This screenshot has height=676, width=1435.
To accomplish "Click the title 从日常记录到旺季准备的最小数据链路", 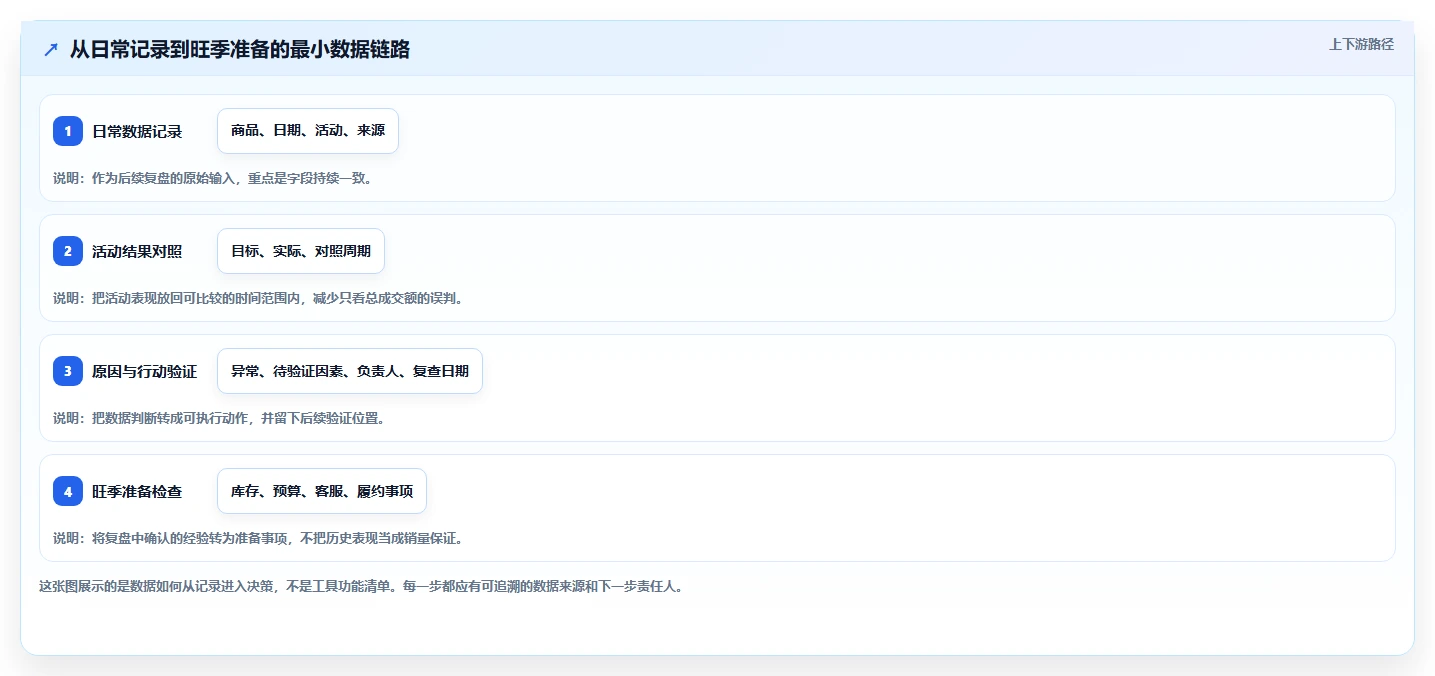I will click(240, 49).
